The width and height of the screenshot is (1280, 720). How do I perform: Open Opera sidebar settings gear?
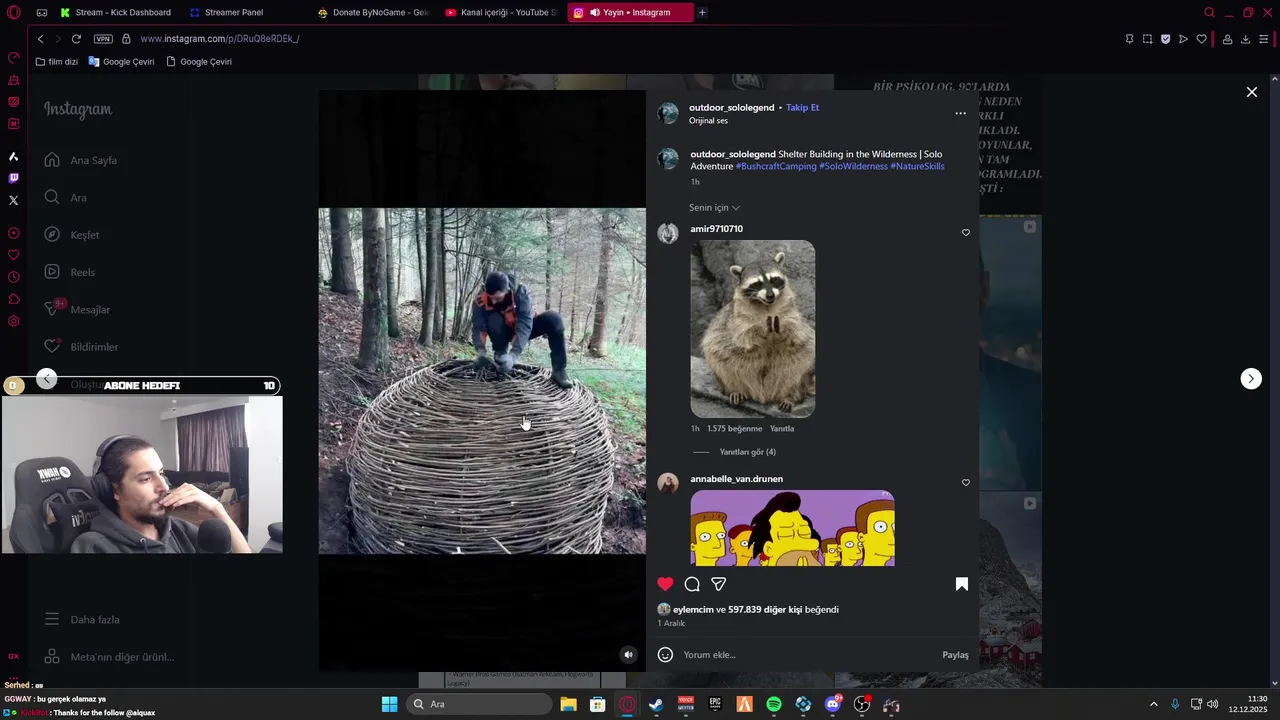(14, 321)
